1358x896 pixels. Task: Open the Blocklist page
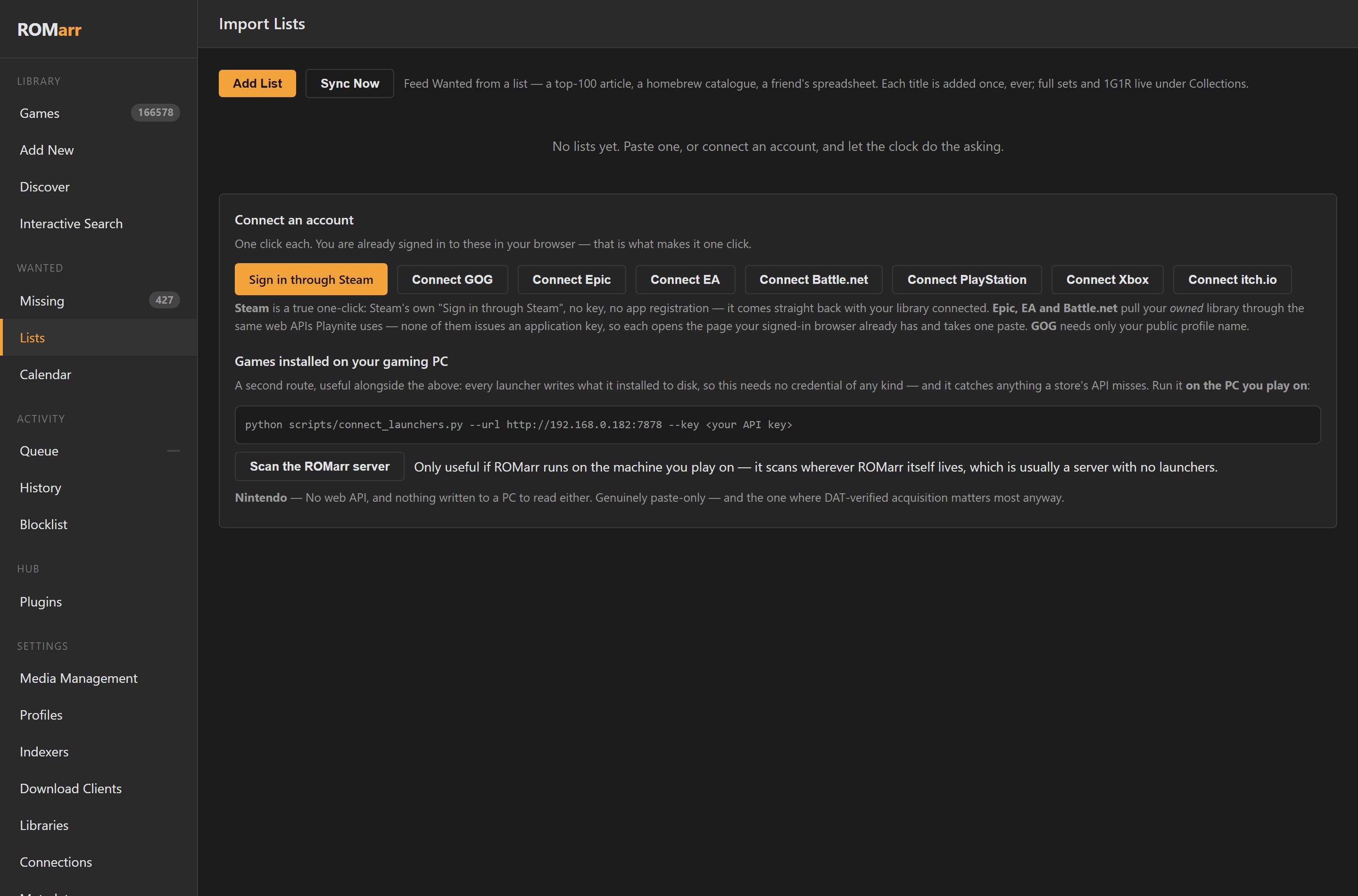(x=98, y=524)
